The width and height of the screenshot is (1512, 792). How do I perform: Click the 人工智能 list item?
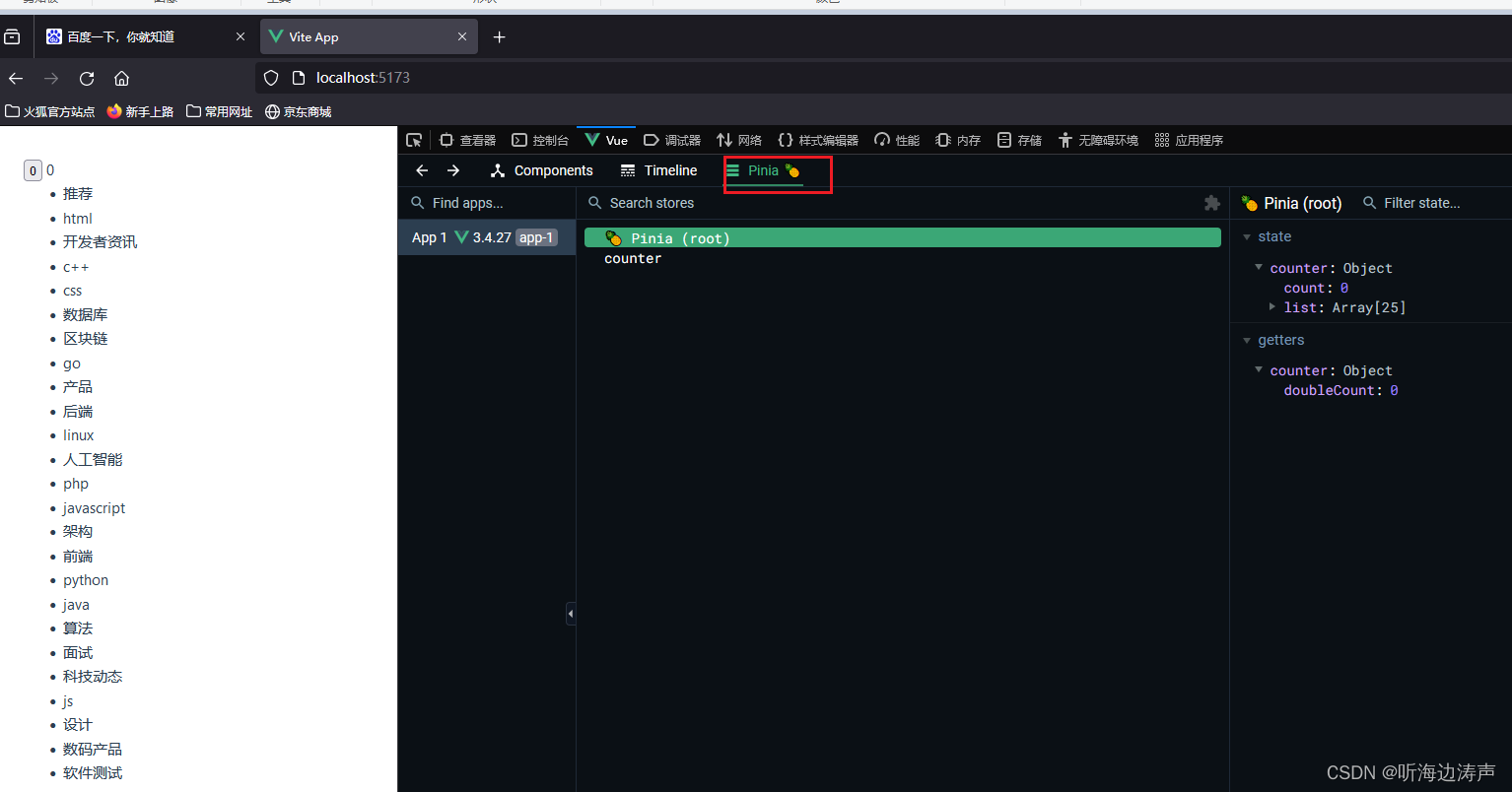coord(93,460)
